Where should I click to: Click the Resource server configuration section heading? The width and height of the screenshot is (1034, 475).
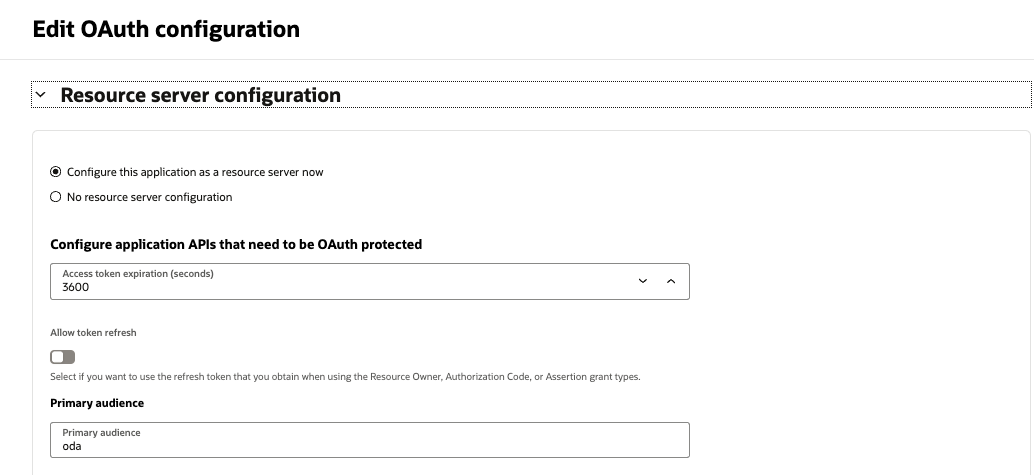pos(200,95)
